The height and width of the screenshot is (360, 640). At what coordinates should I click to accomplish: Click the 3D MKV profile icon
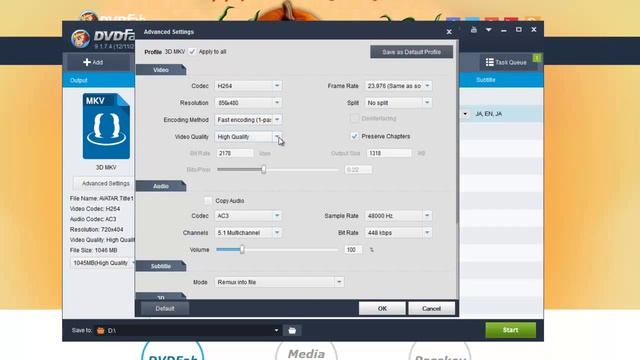tap(106, 126)
